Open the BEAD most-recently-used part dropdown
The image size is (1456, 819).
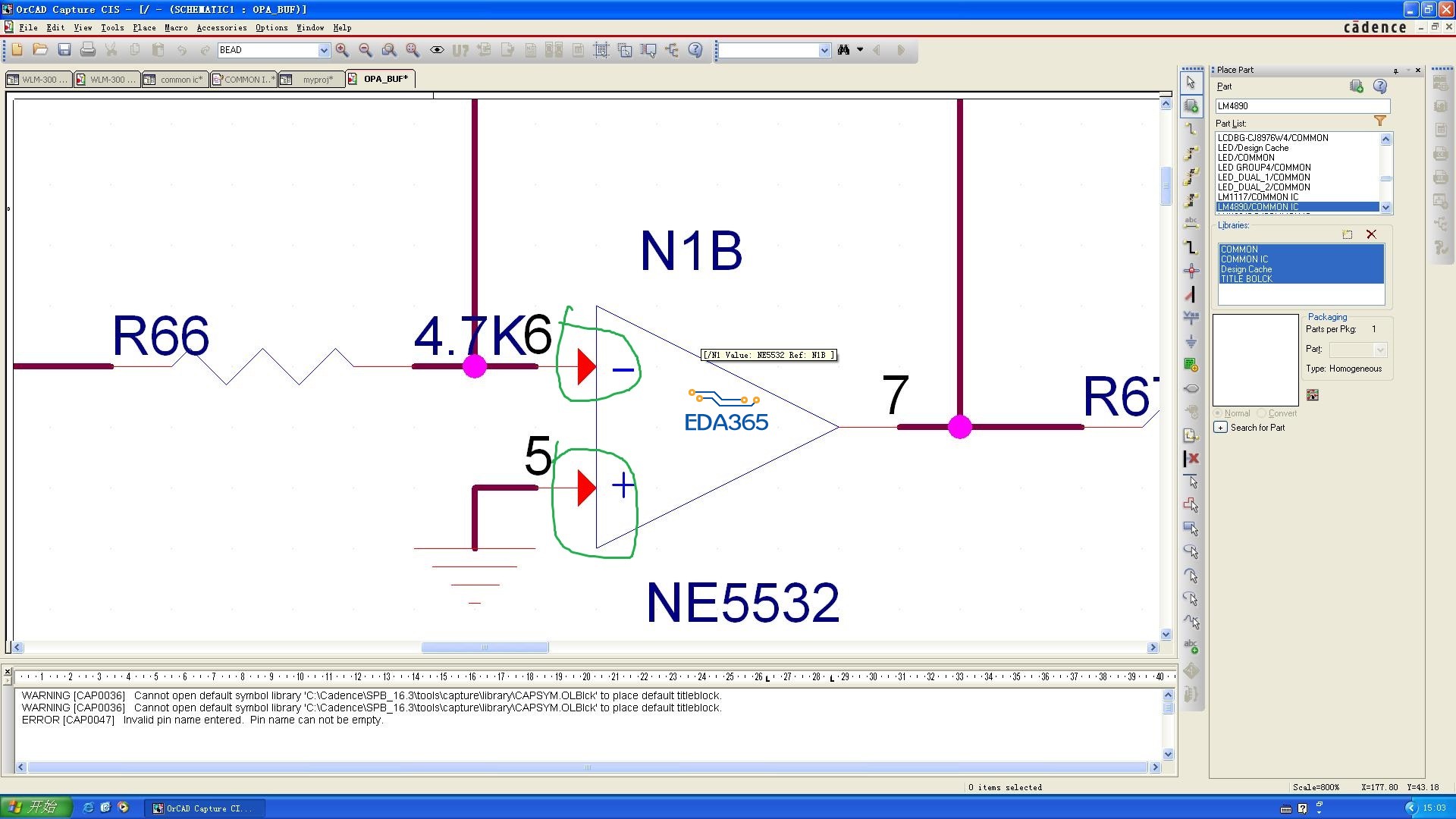tap(324, 50)
